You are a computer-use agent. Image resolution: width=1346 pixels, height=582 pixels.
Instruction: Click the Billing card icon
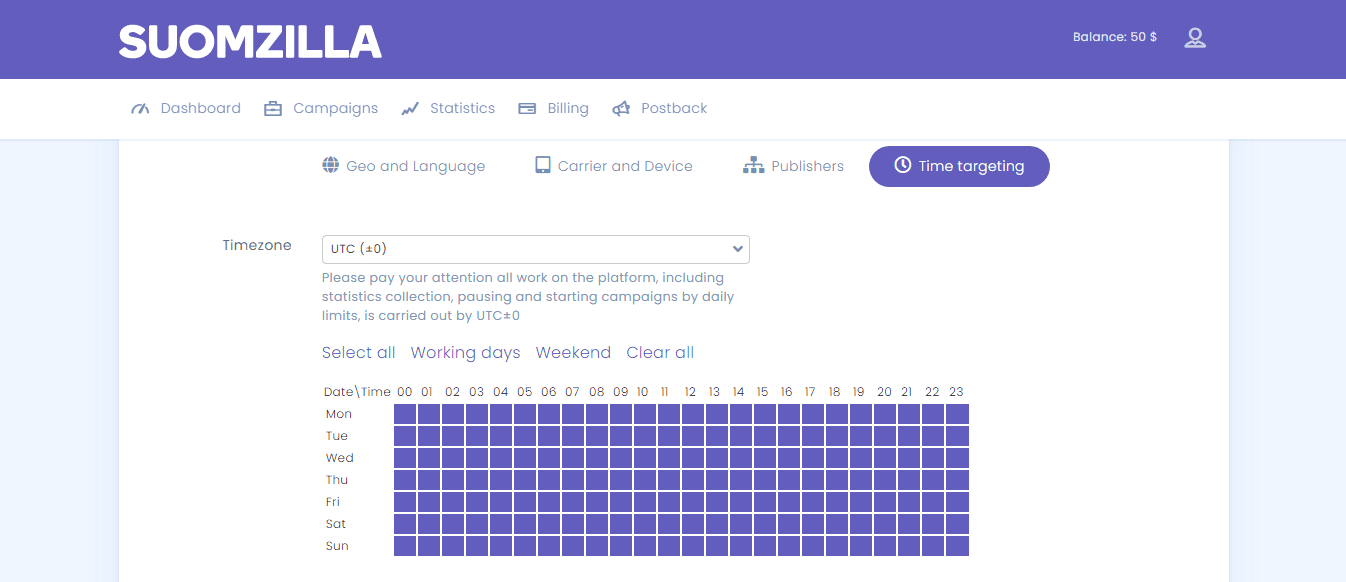[x=527, y=108]
